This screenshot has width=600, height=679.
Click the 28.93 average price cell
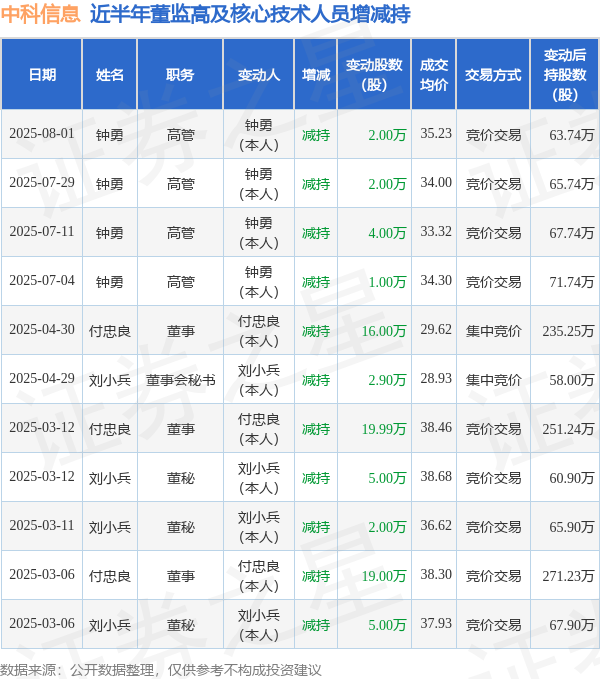(436, 378)
